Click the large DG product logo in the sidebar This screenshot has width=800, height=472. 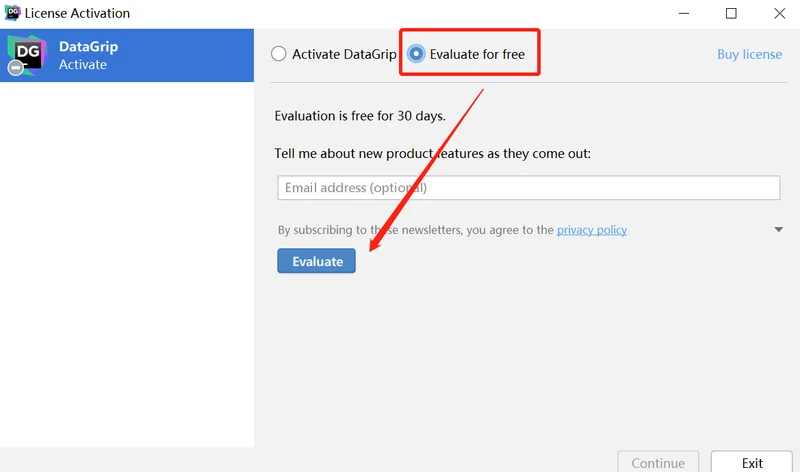[27, 55]
